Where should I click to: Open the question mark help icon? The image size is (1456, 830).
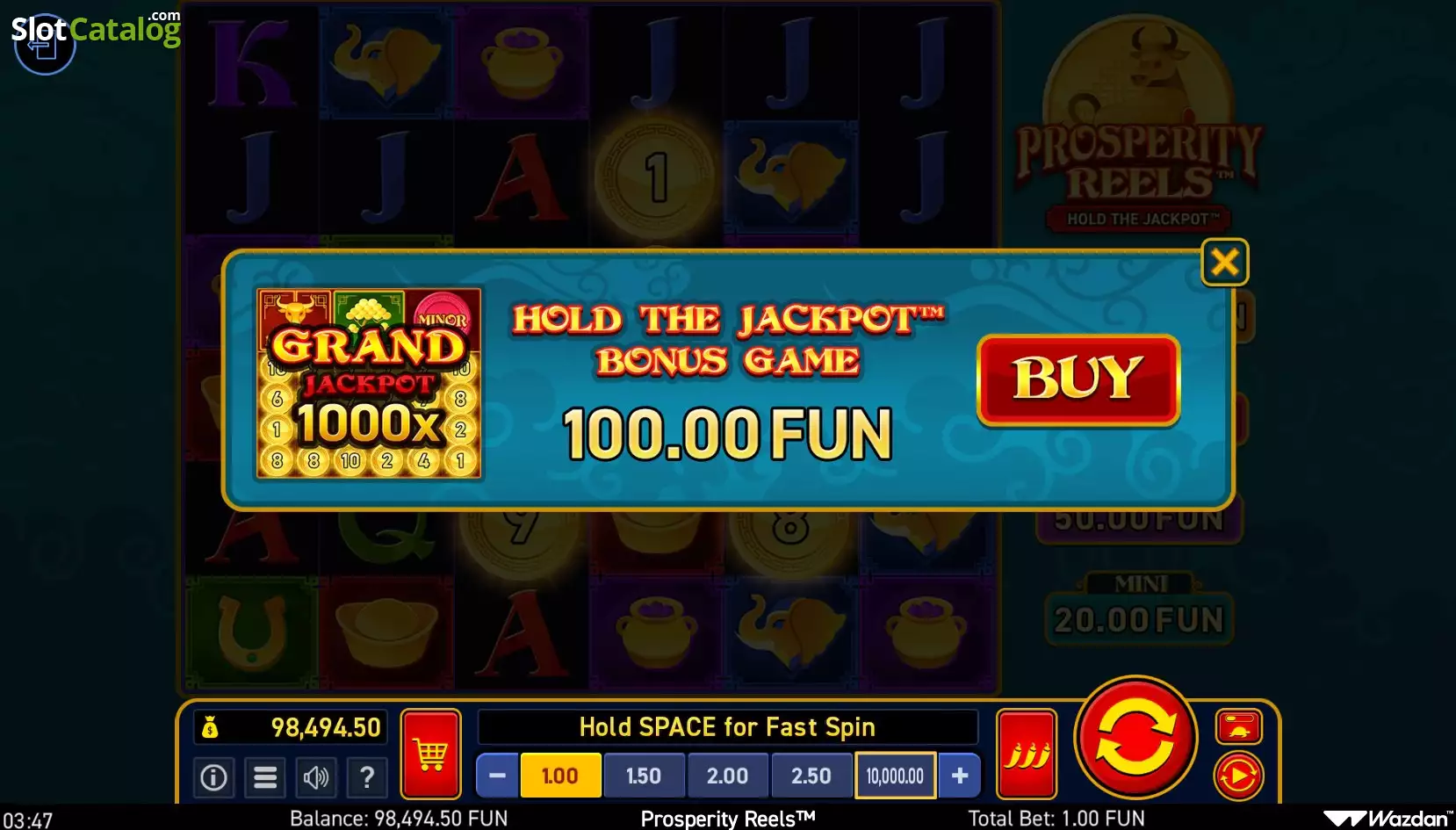[367, 777]
